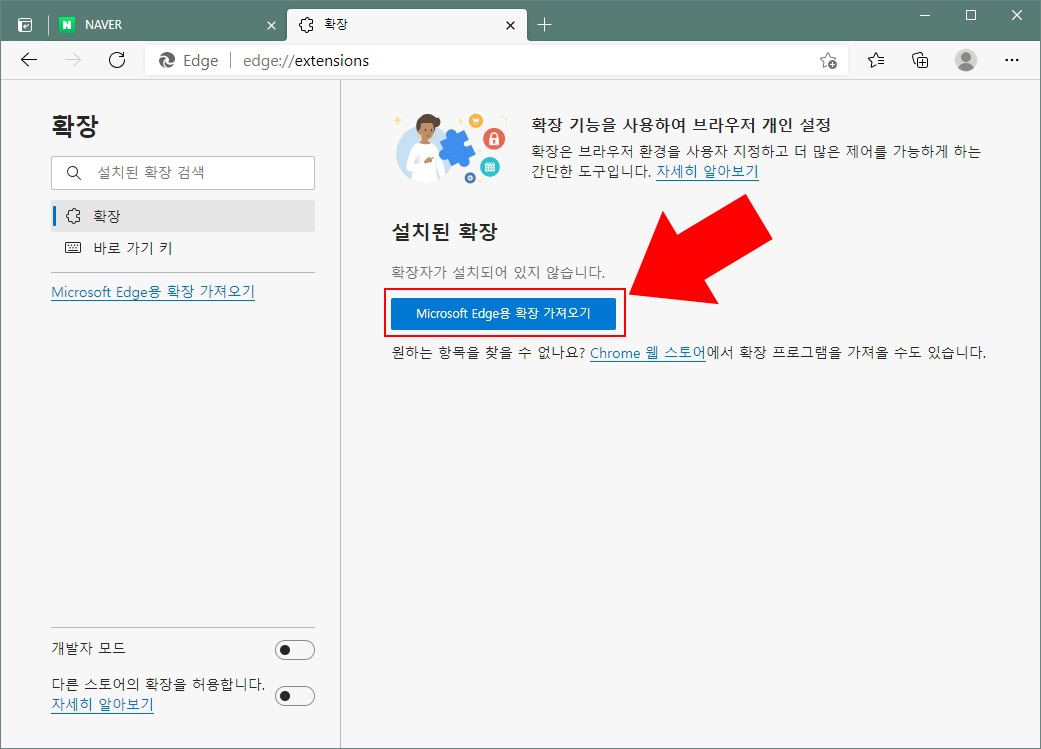The image size is (1041, 749).
Task: Click the 설치된 확장 heading
Action: (444, 231)
